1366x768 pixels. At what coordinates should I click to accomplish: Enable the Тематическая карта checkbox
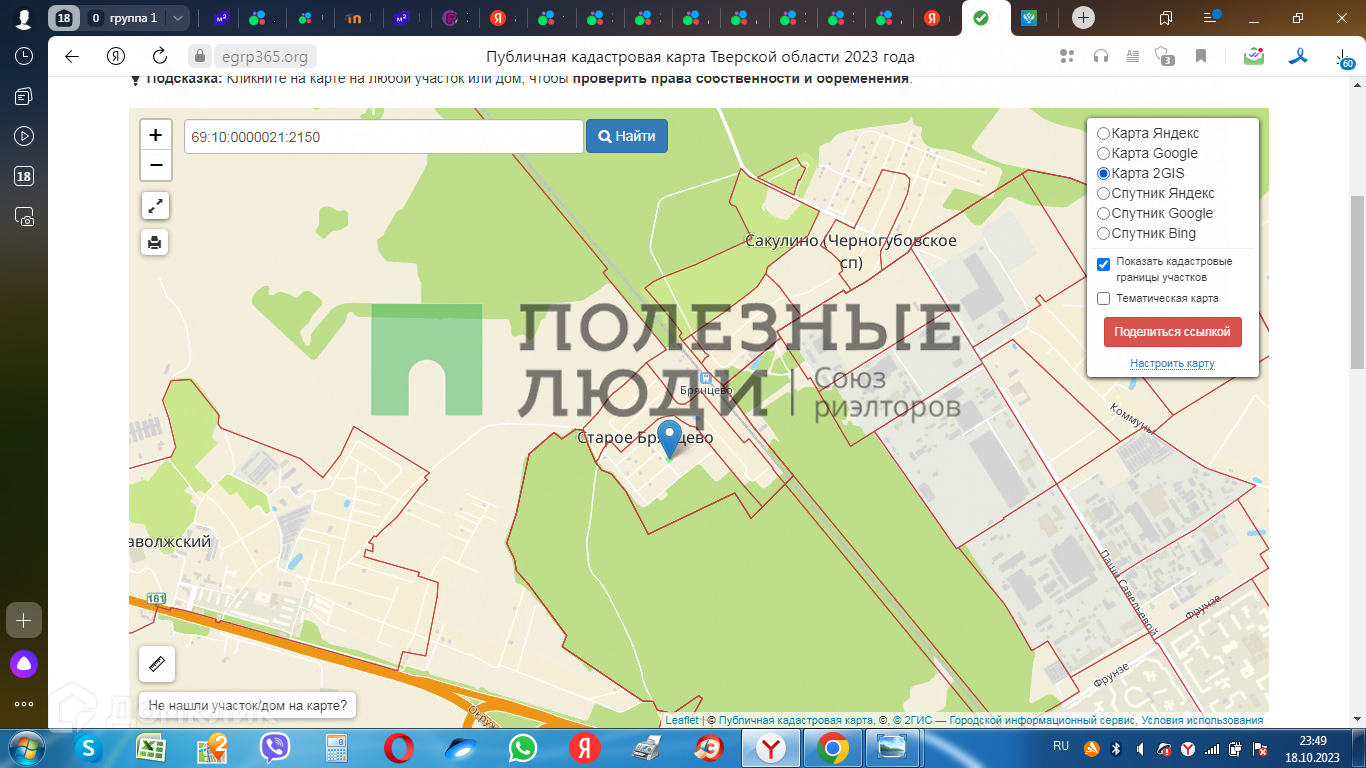click(x=1104, y=298)
